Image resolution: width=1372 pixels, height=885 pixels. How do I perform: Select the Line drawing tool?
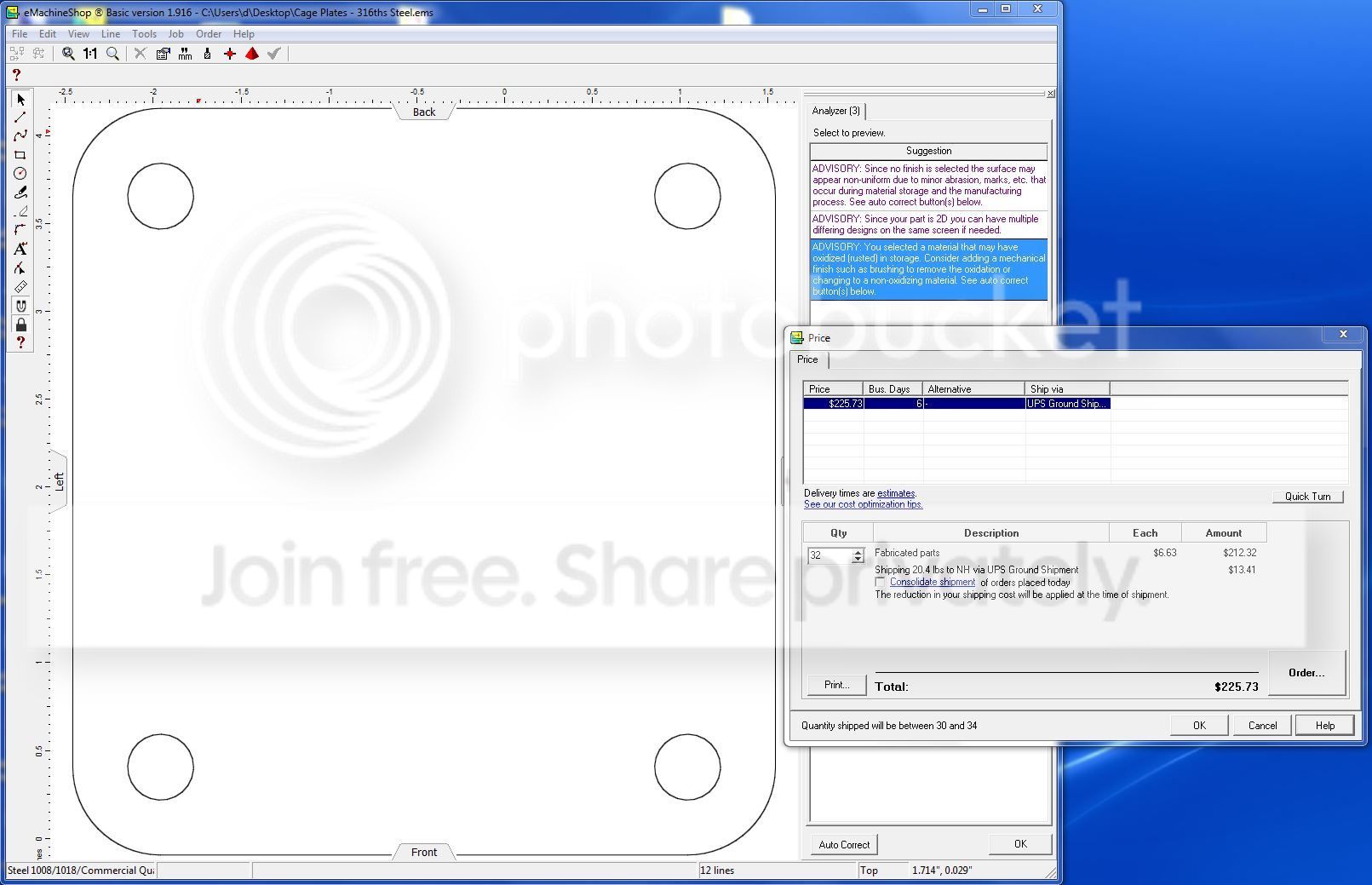point(20,118)
